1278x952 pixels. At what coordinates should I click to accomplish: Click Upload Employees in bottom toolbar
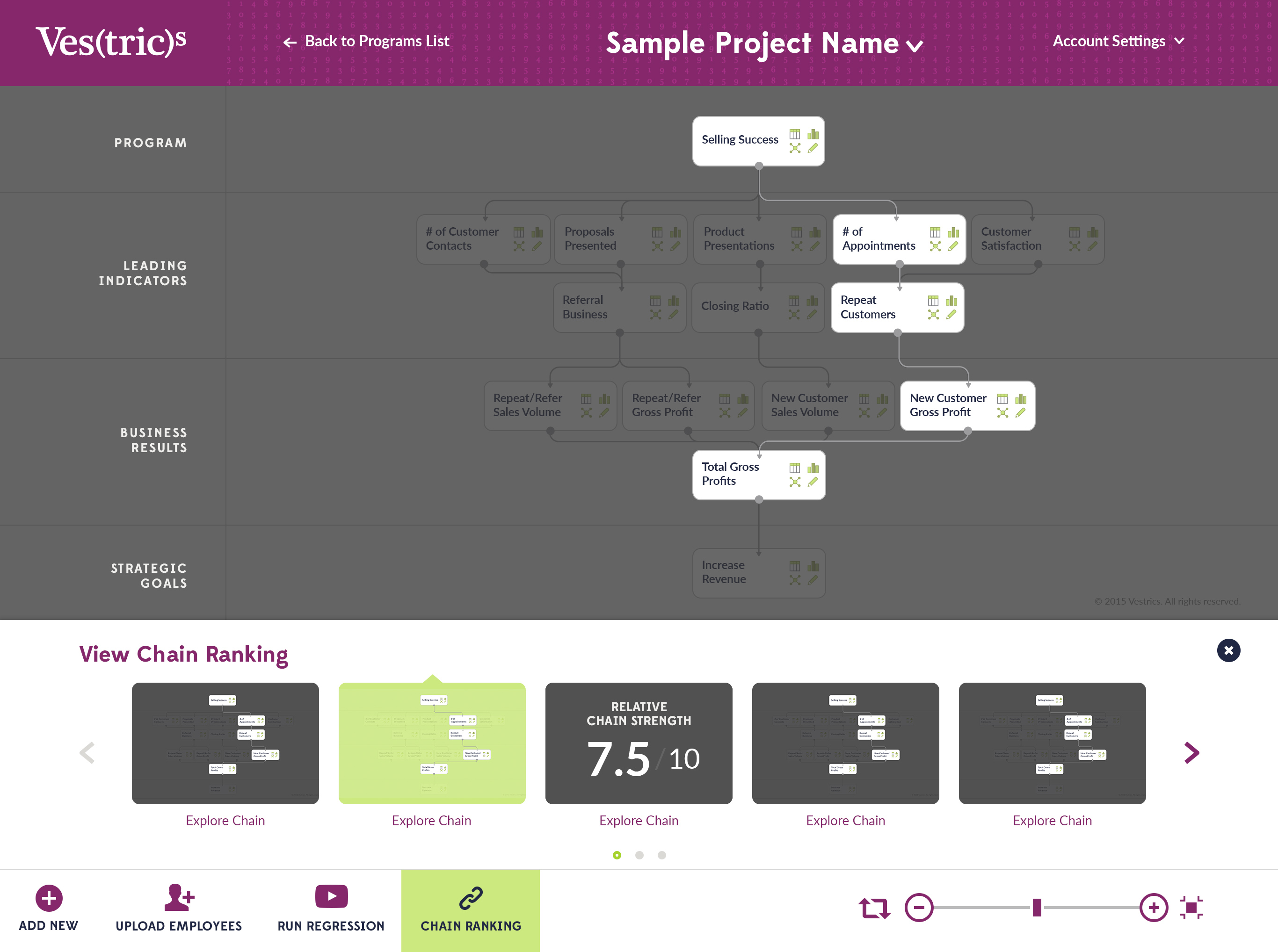click(179, 908)
